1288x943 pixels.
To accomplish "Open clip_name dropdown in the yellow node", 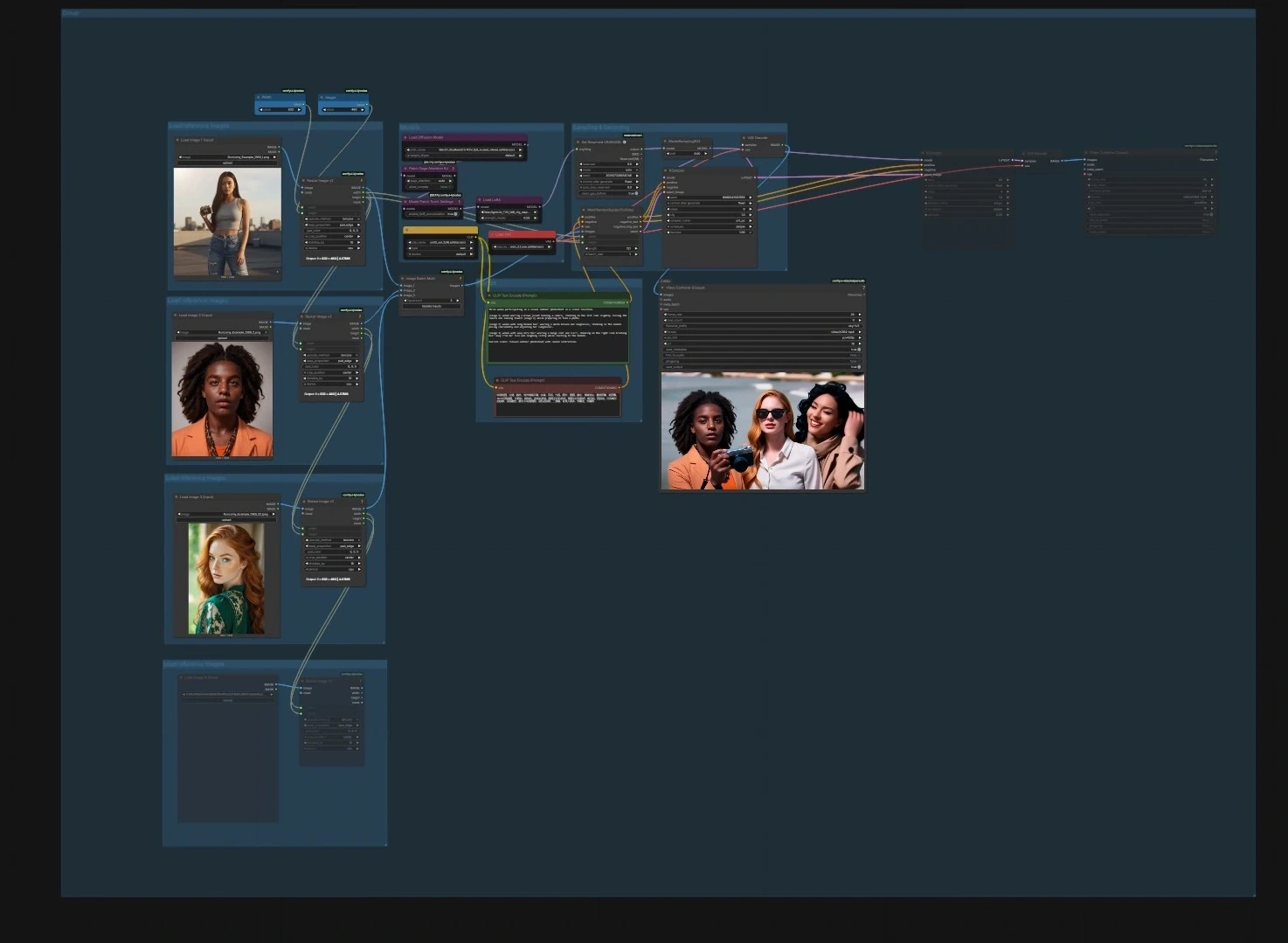I will pos(441,242).
